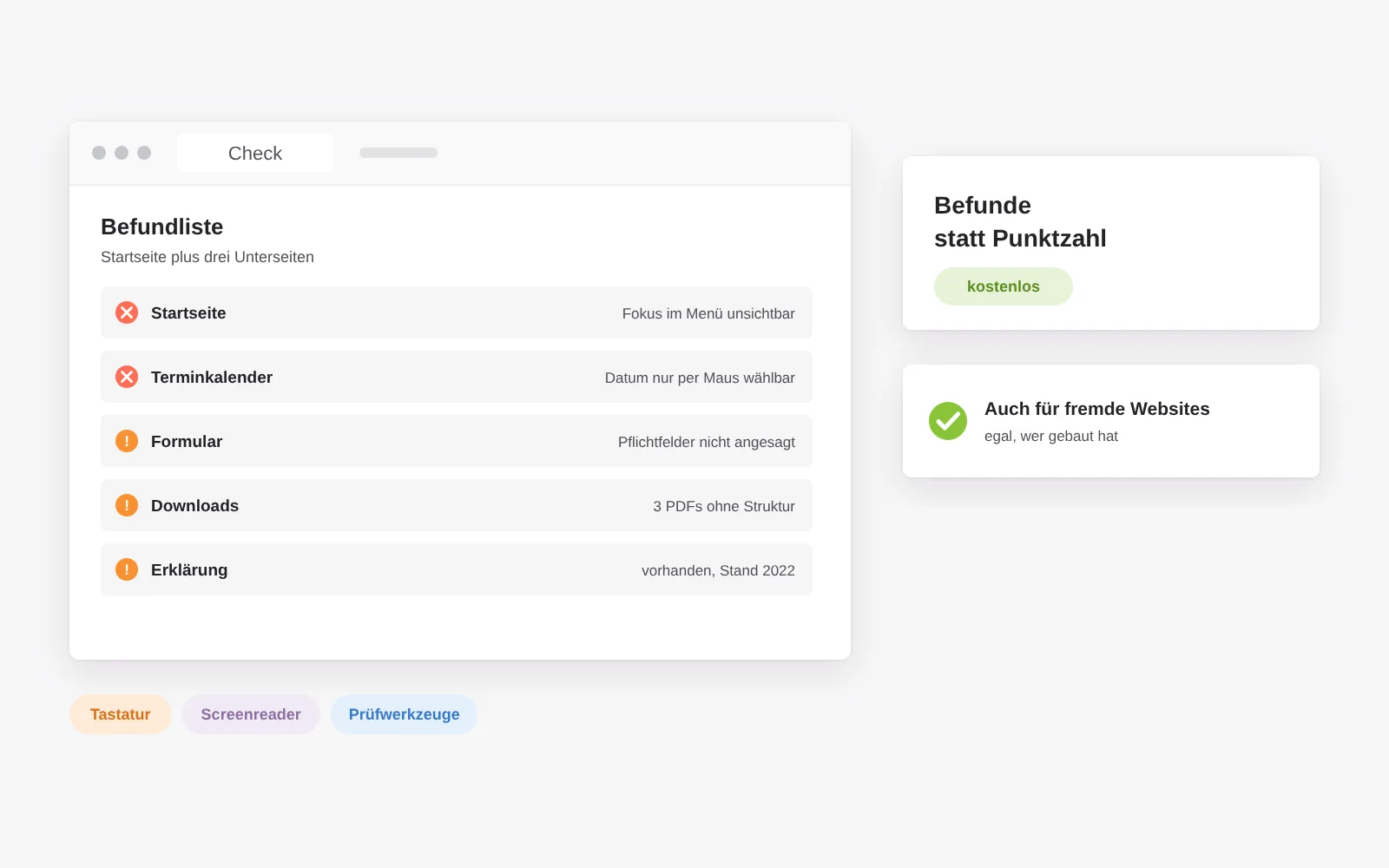Click the red error icon beside Terminkalender
This screenshot has height=868, width=1389.
[x=127, y=377]
